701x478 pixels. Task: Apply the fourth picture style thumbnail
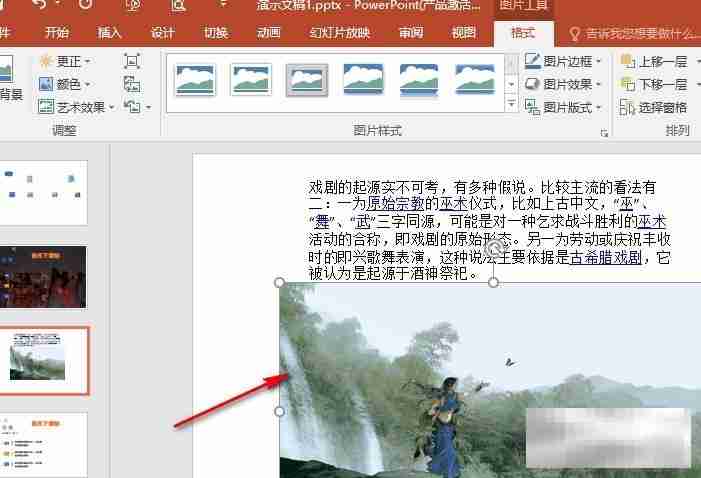point(363,79)
